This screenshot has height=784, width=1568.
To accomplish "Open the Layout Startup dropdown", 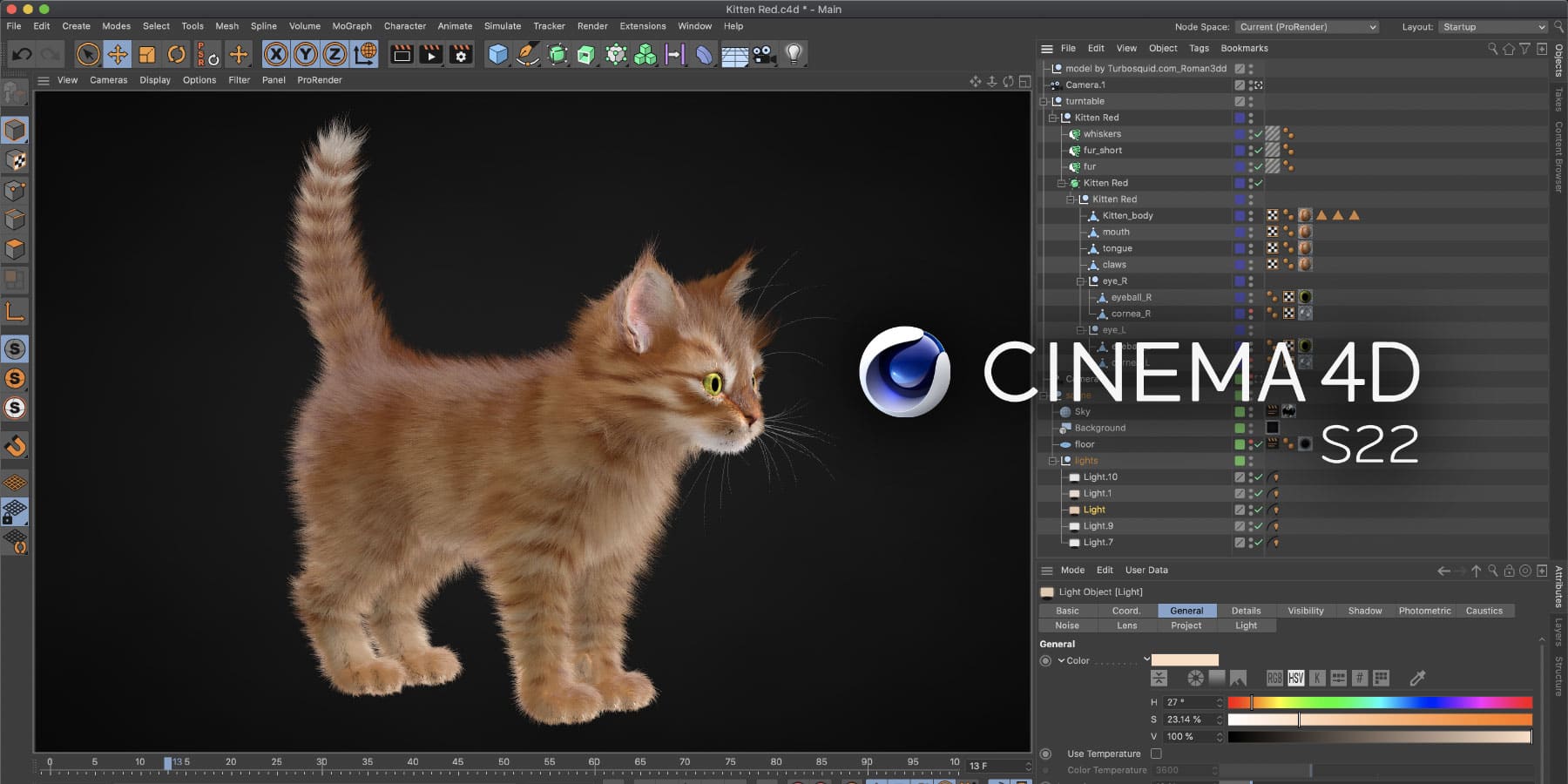I will (1493, 27).
